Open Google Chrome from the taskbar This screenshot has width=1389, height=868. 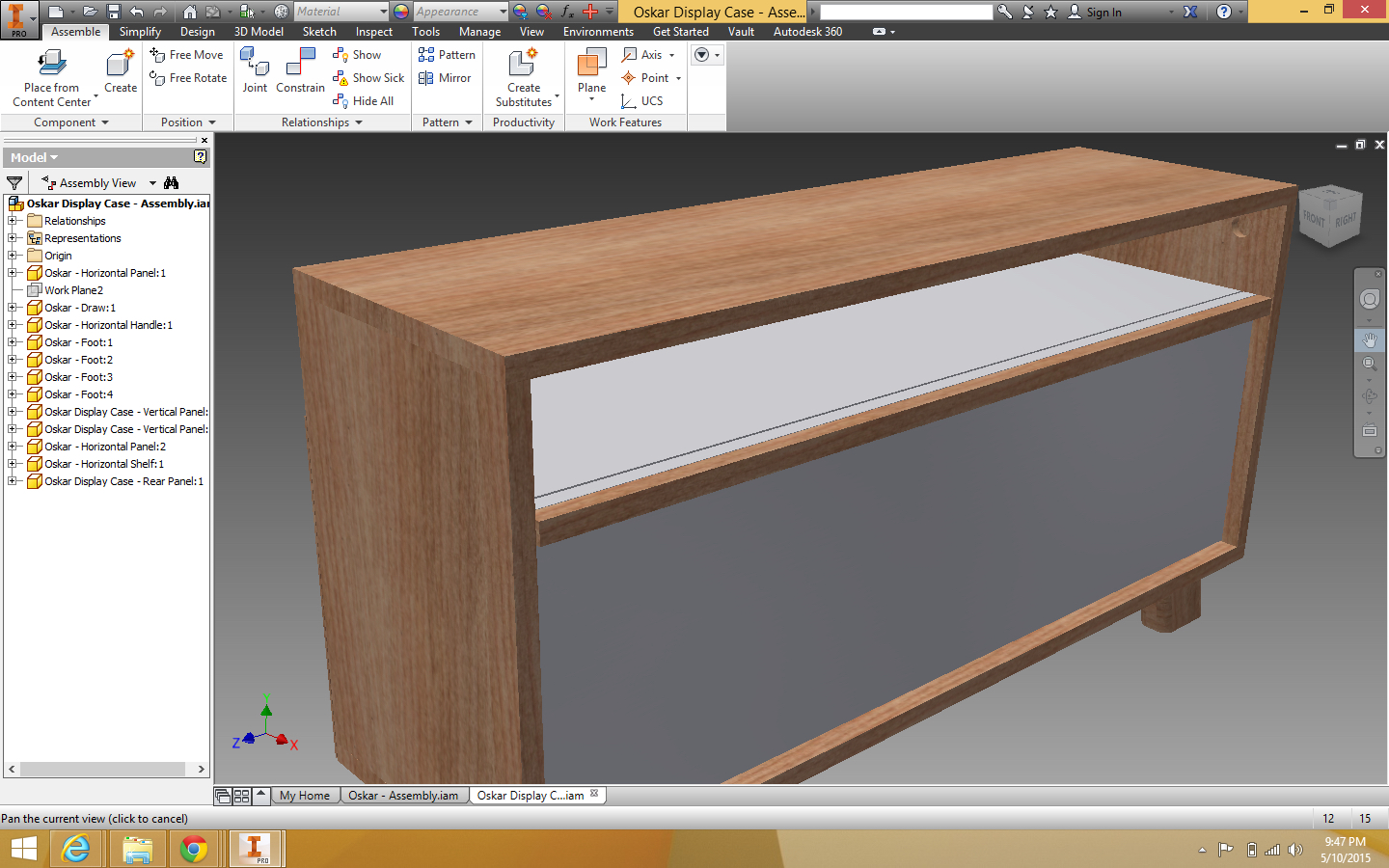(x=194, y=849)
